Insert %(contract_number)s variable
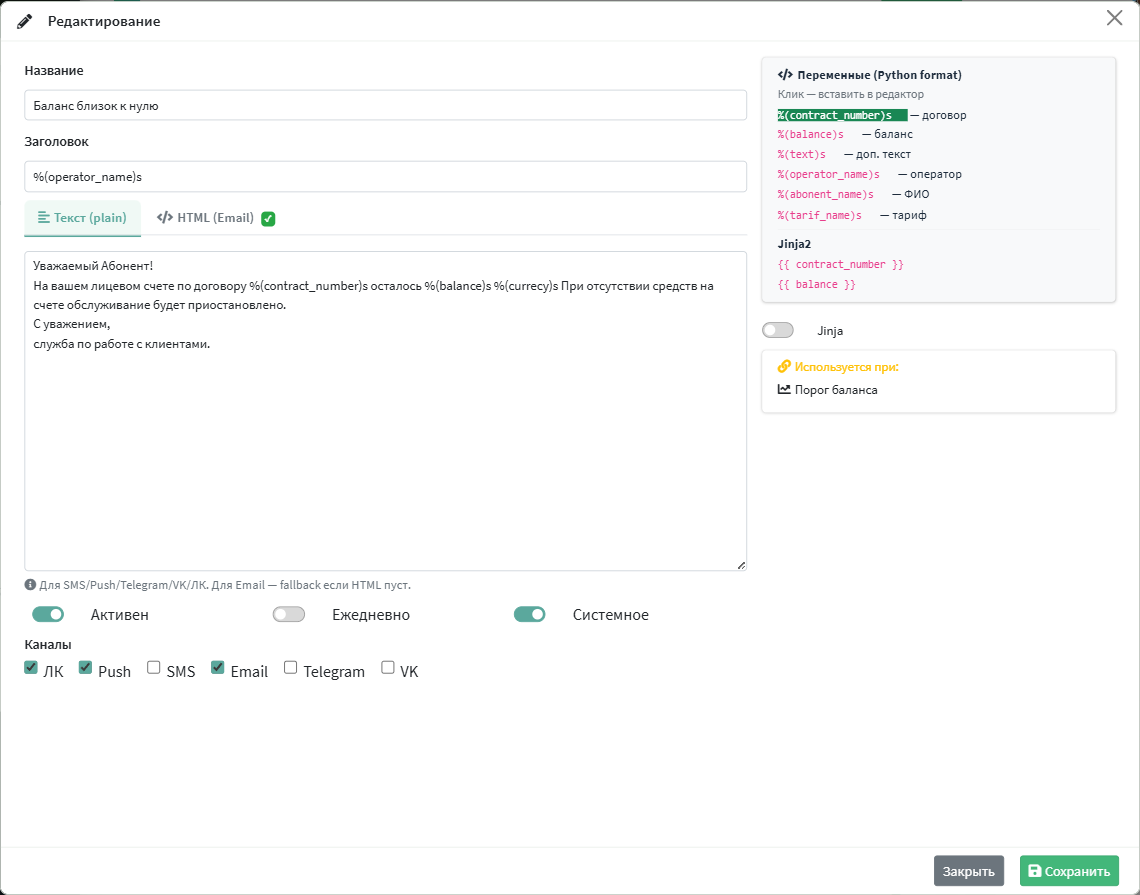 coord(842,115)
